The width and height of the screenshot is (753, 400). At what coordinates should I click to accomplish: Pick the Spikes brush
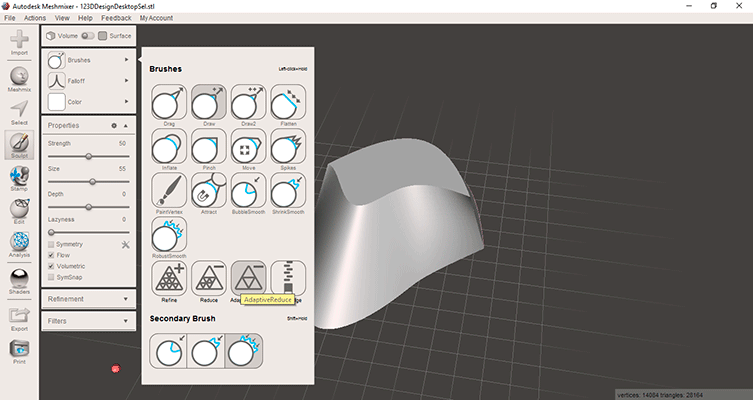click(288, 146)
